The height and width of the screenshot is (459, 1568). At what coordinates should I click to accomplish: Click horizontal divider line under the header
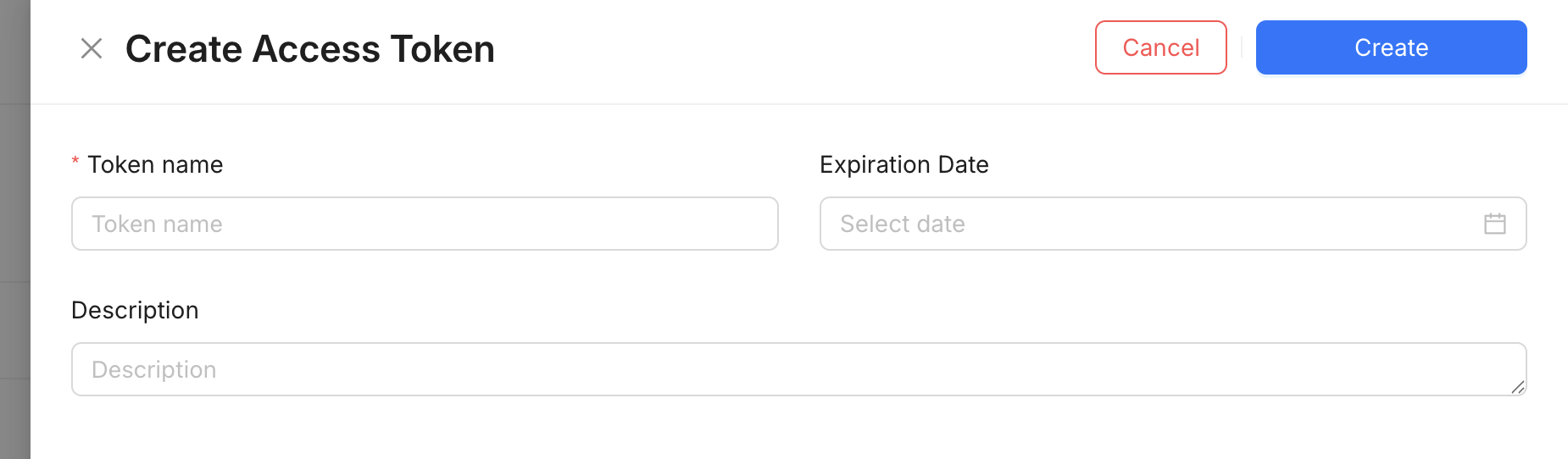(799, 104)
